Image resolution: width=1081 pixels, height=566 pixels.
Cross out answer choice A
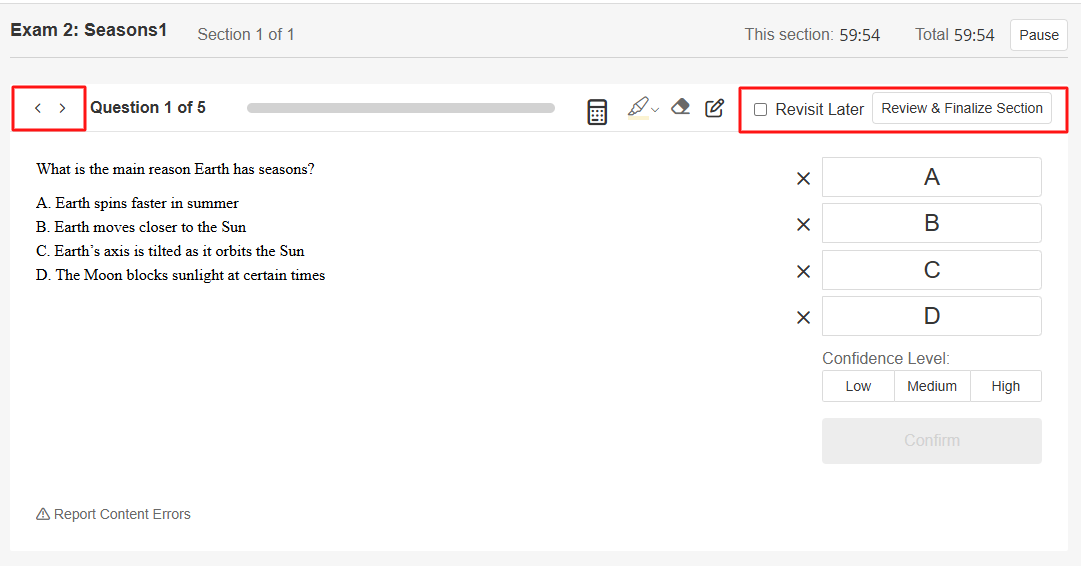coord(803,179)
